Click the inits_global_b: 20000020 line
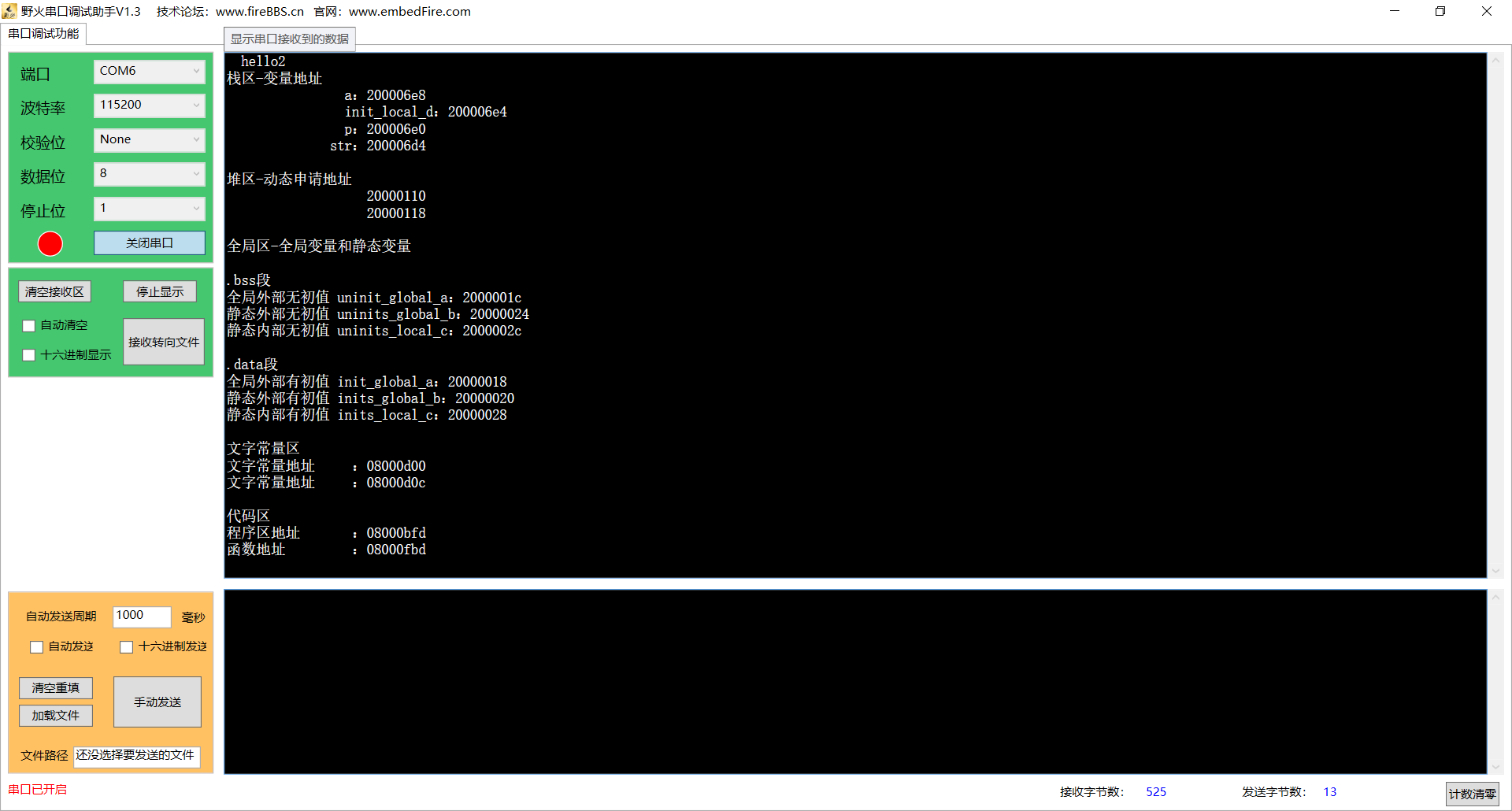This screenshot has height=811, width=1512. (371, 398)
